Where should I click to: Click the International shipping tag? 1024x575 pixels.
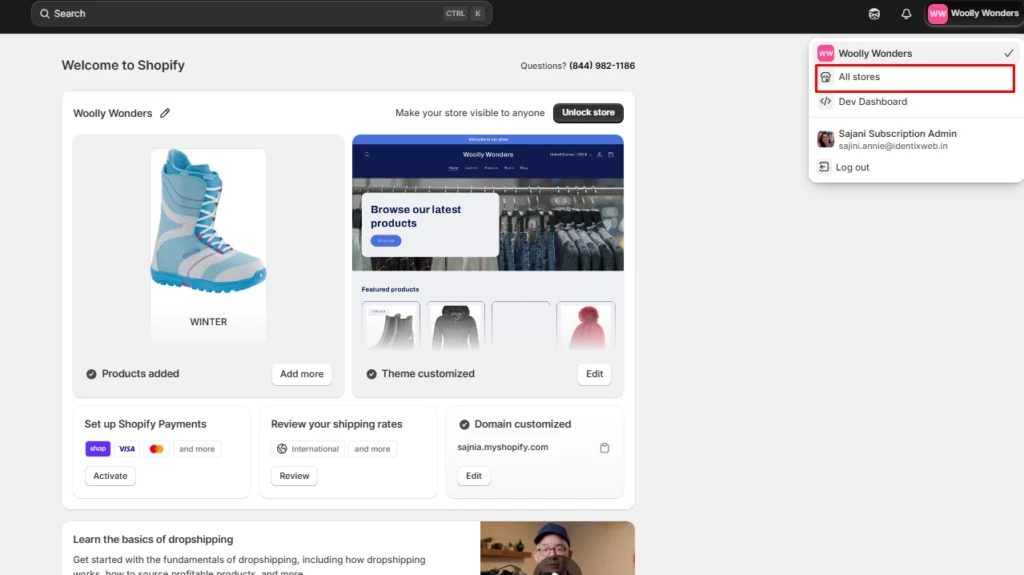tap(308, 449)
